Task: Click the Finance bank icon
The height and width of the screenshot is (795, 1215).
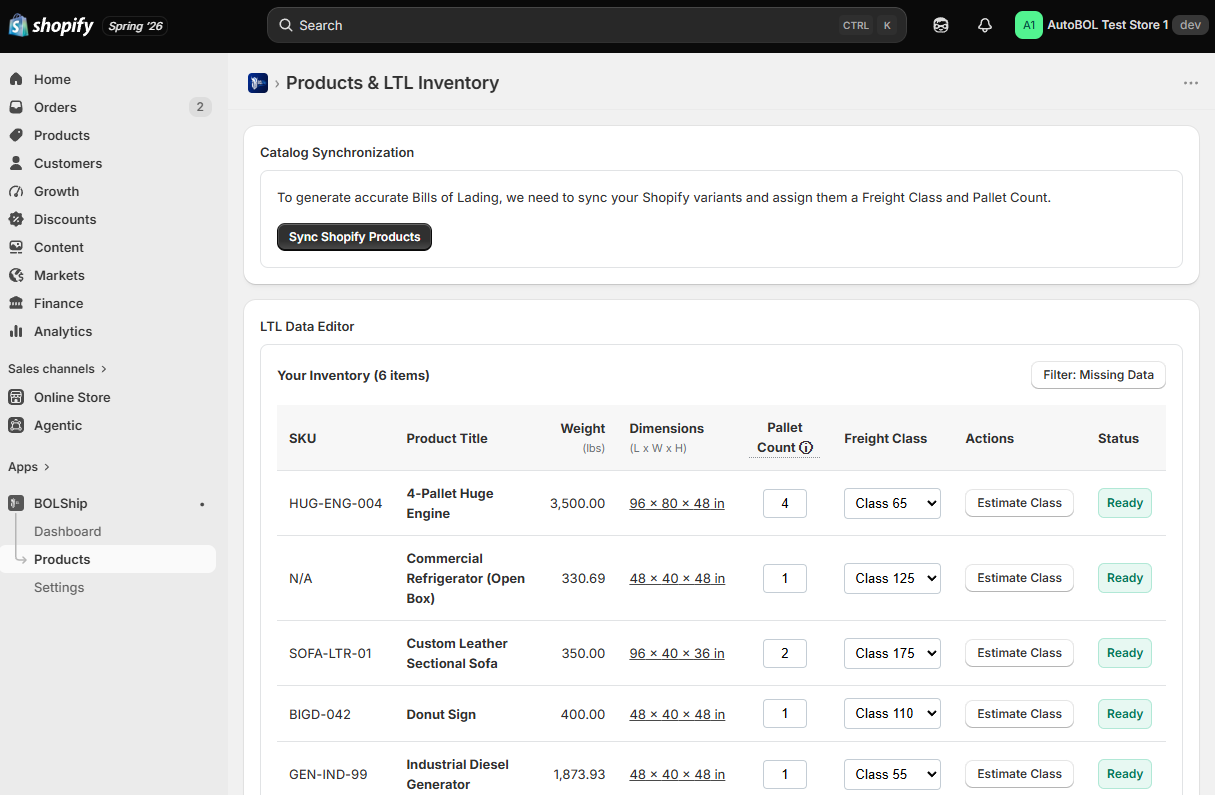Action: click(16, 303)
